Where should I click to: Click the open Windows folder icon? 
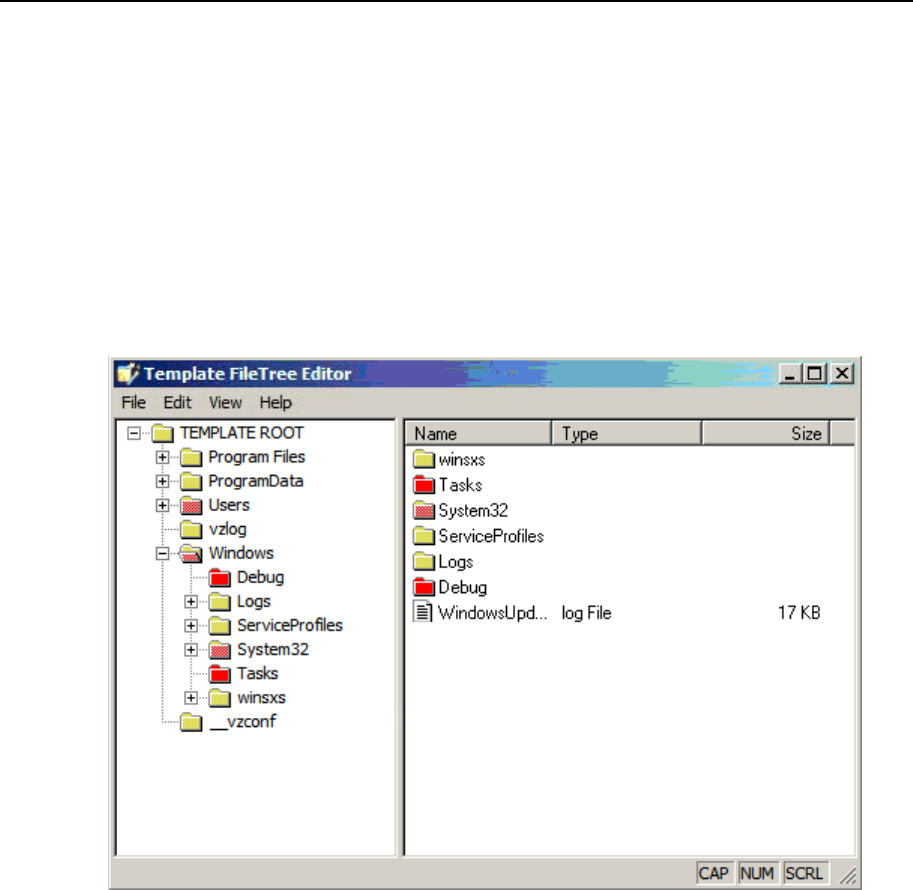click(x=191, y=553)
